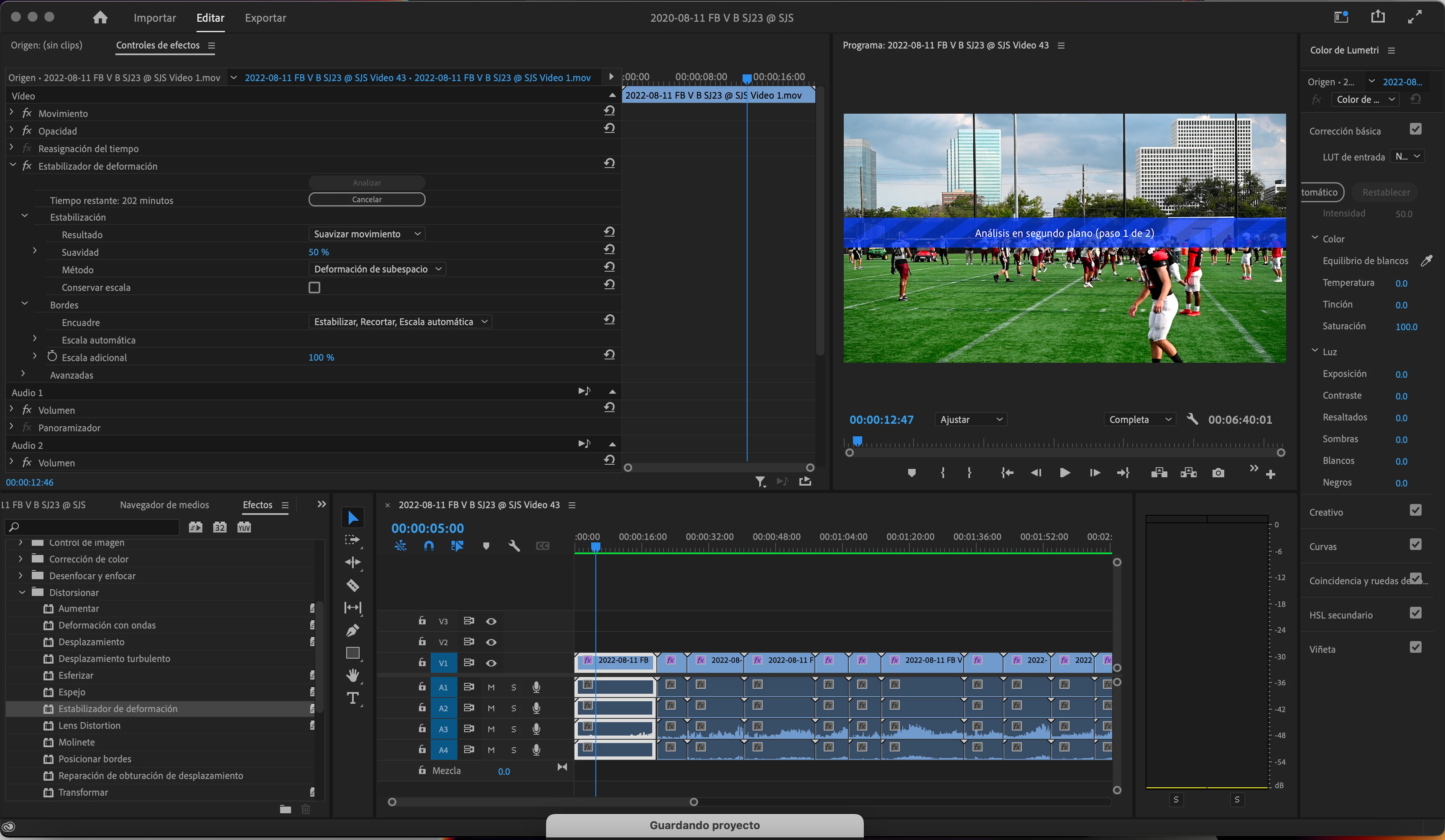Screen dimensions: 1445x840
Task: Click the Suavidad 50 % value
Action: [318, 252]
